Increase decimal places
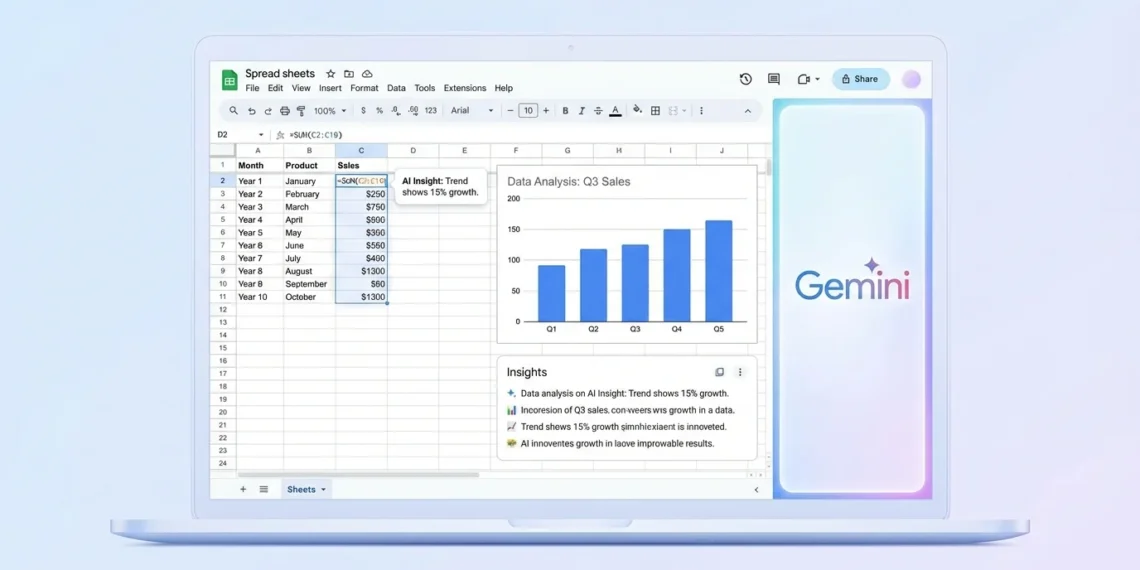Viewport: 1140px width, 570px height. point(413,111)
